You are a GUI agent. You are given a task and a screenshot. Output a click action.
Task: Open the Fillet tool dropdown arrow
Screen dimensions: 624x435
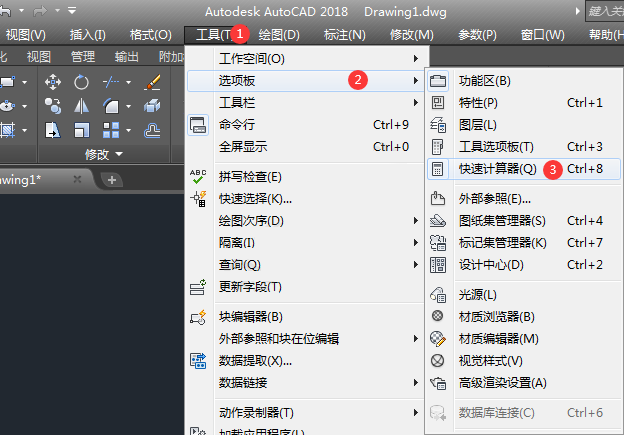tap(128, 107)
